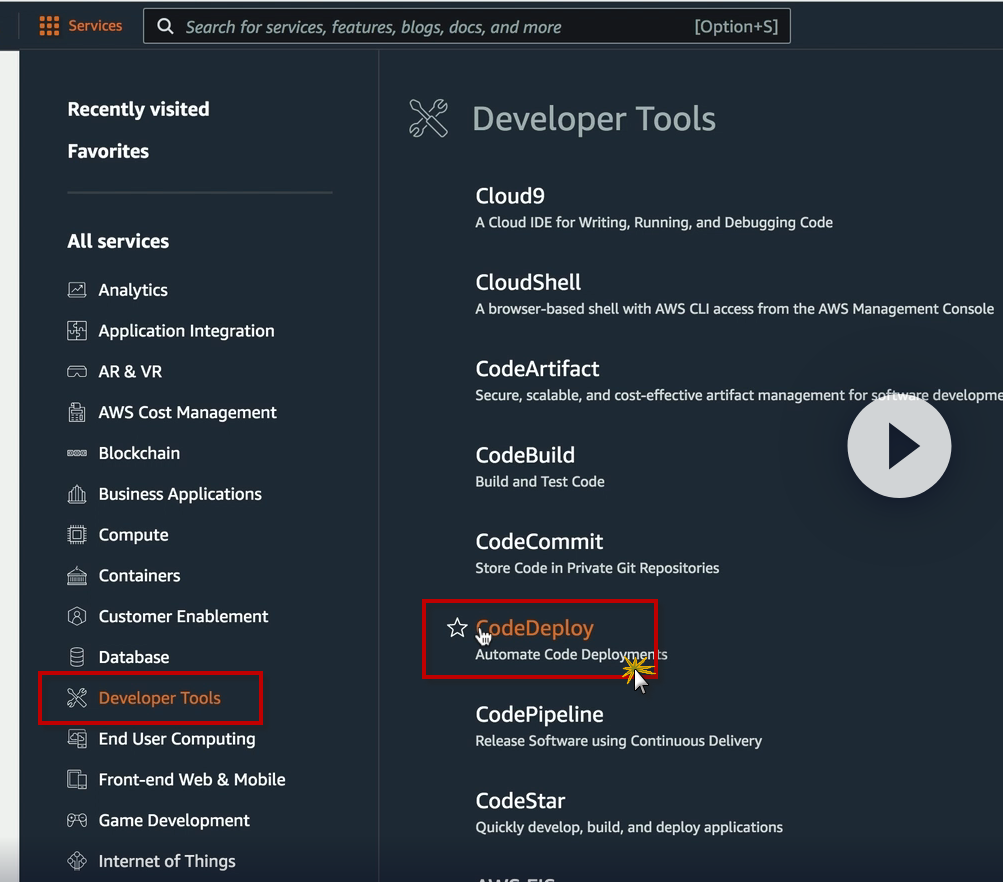Click the Compute chip icon

click(77, 535)
